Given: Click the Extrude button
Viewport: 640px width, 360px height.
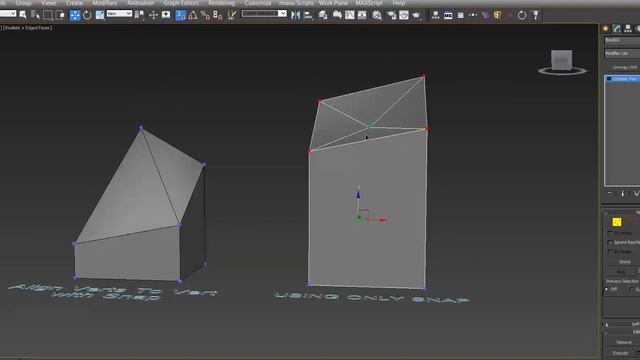Looking at the screenshot, I should point(620,353).
